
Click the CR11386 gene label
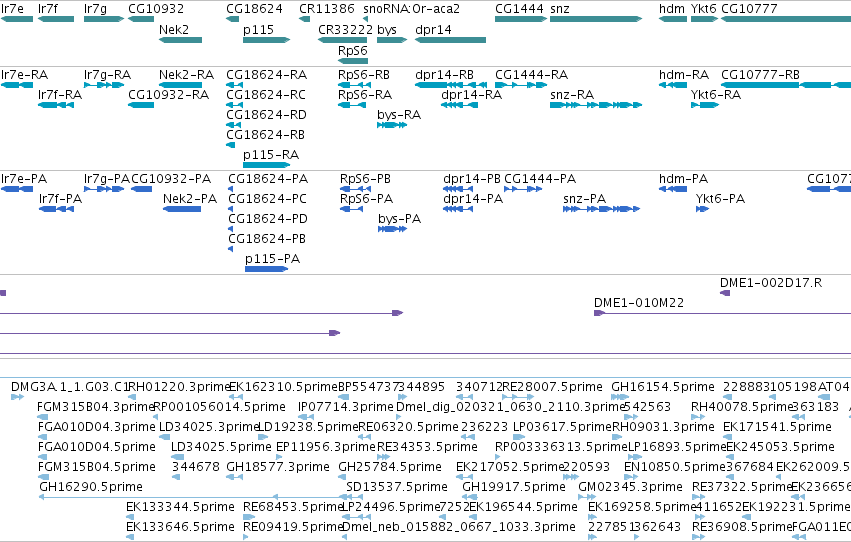click(x=327, y=9)
